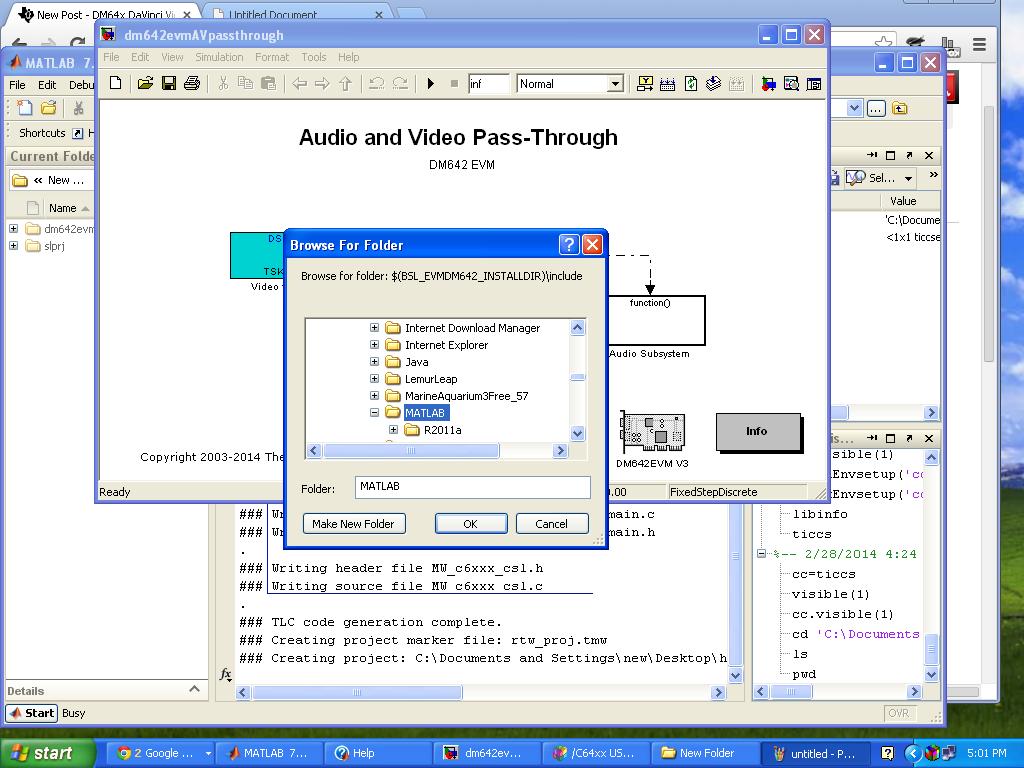This screenshot has width=1024, height=768.
Task: Open the Normal simulation mode dropdown
Action: coord(615,84)
